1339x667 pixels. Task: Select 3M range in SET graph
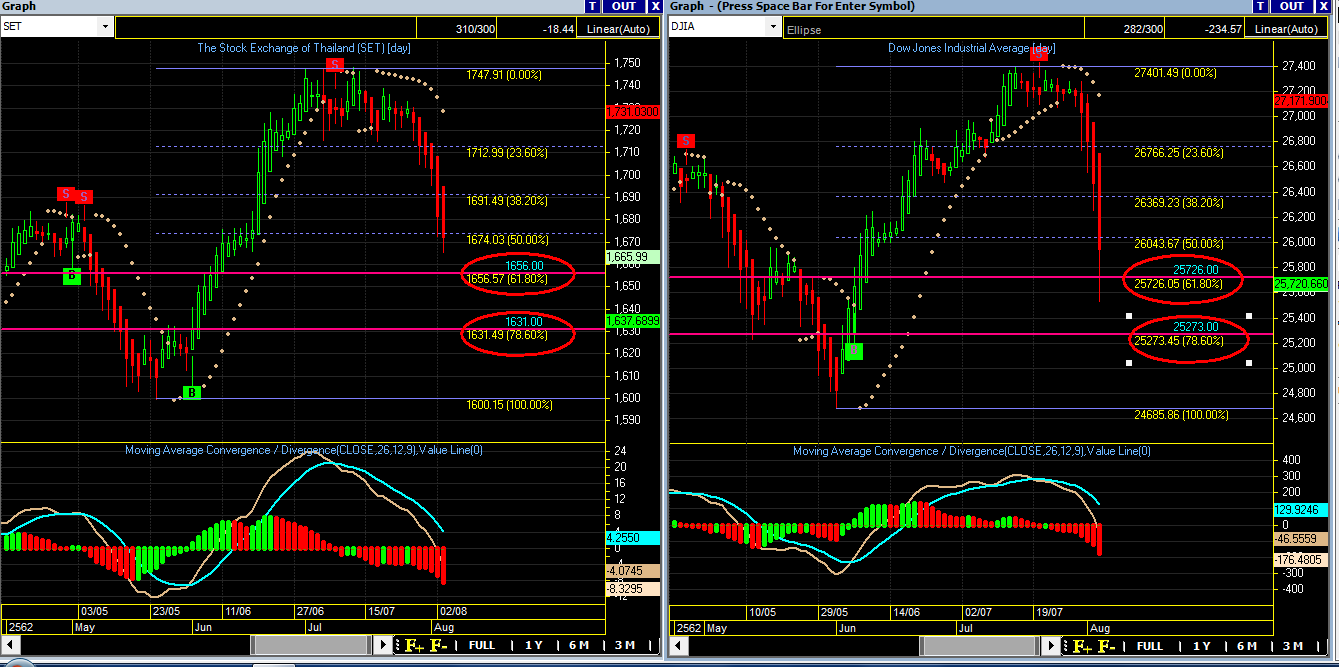[624, 646]
